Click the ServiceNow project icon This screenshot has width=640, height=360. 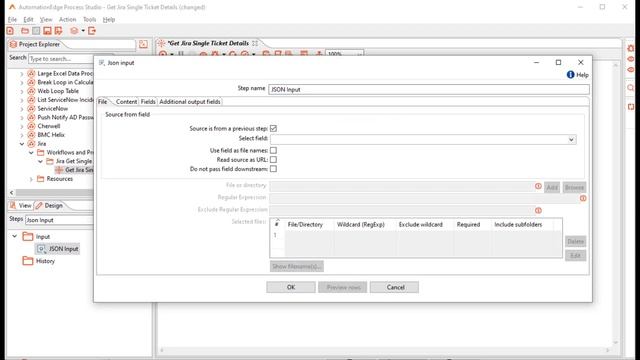(31, 109)
